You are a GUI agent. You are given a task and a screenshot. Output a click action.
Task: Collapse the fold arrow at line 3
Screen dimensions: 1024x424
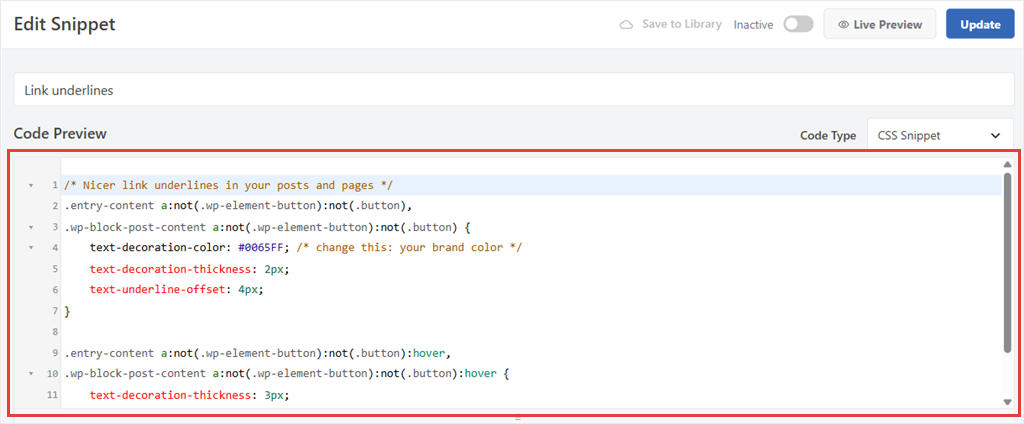pos(30,228)
